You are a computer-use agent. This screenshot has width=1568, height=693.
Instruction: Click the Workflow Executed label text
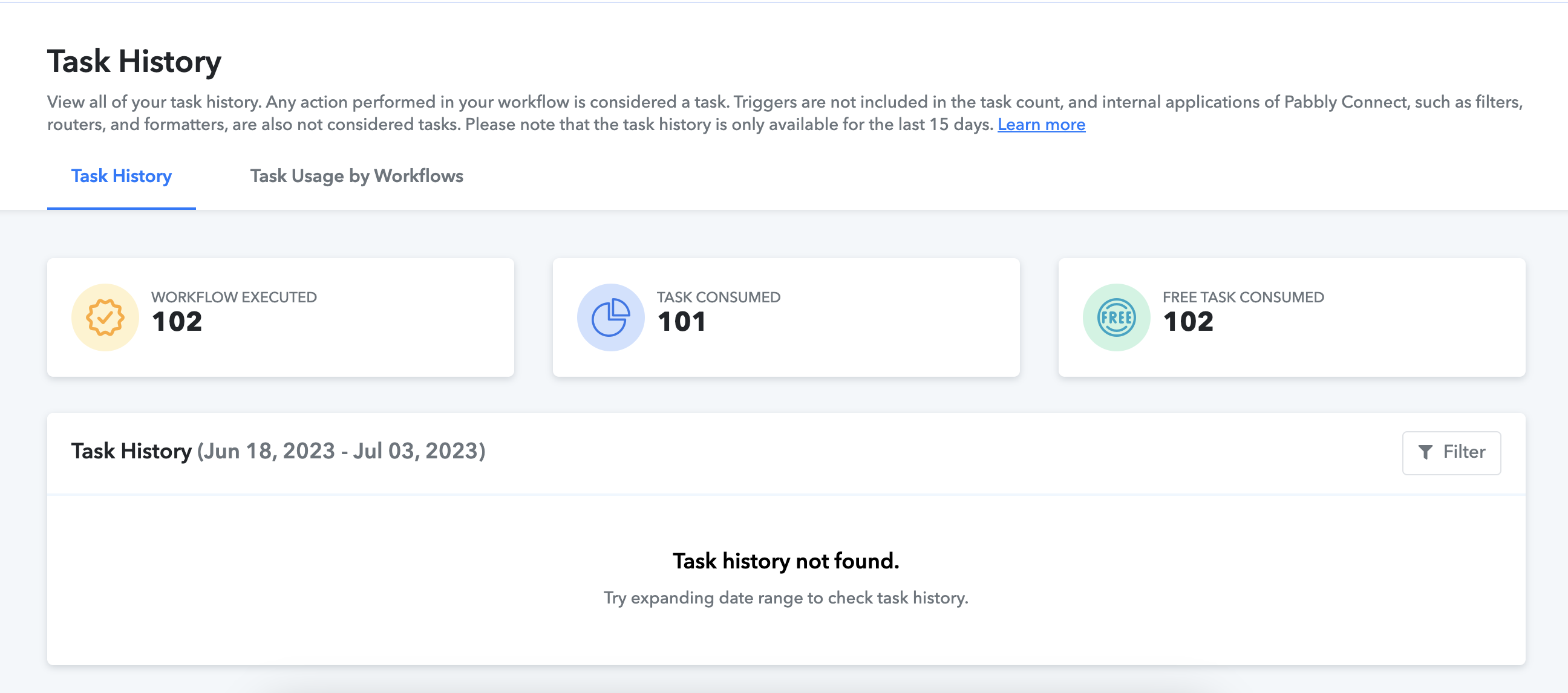click(234, 297)
